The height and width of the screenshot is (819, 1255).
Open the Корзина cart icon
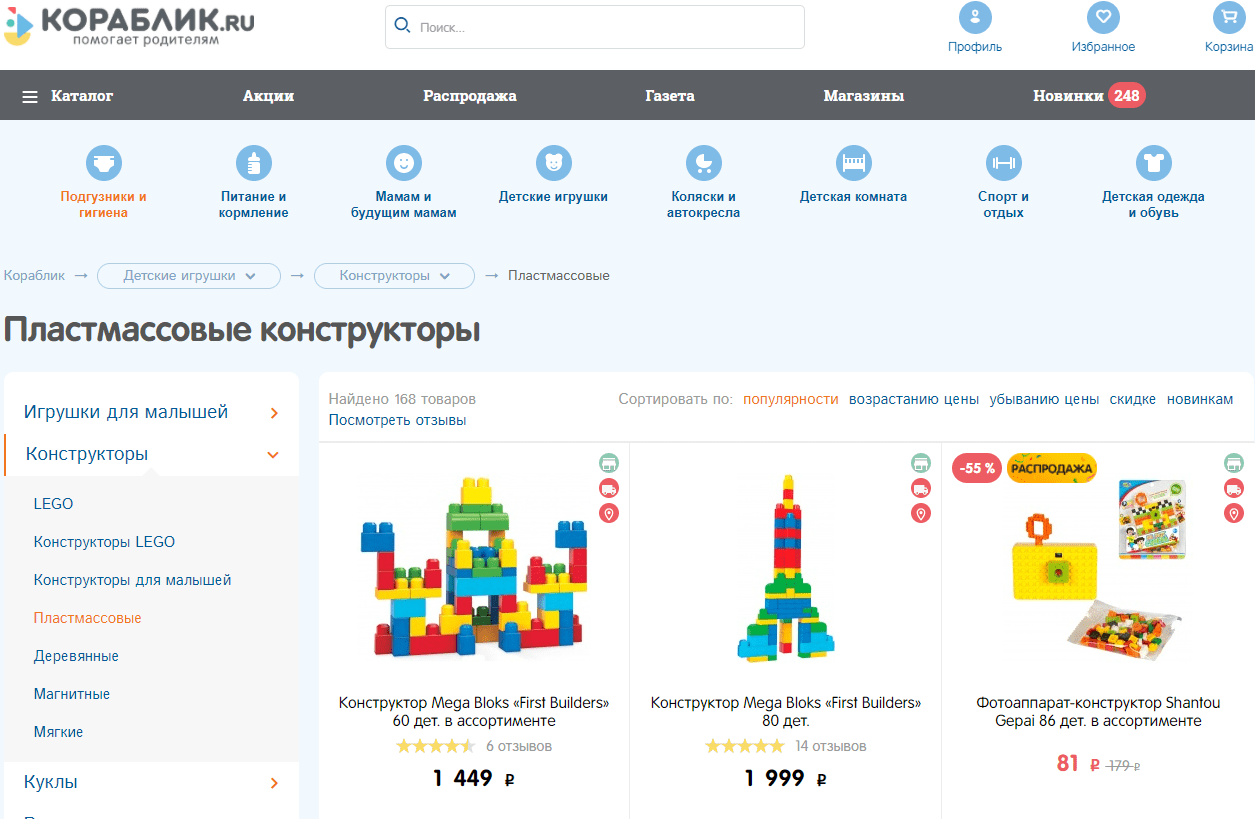click(1228, 17)
